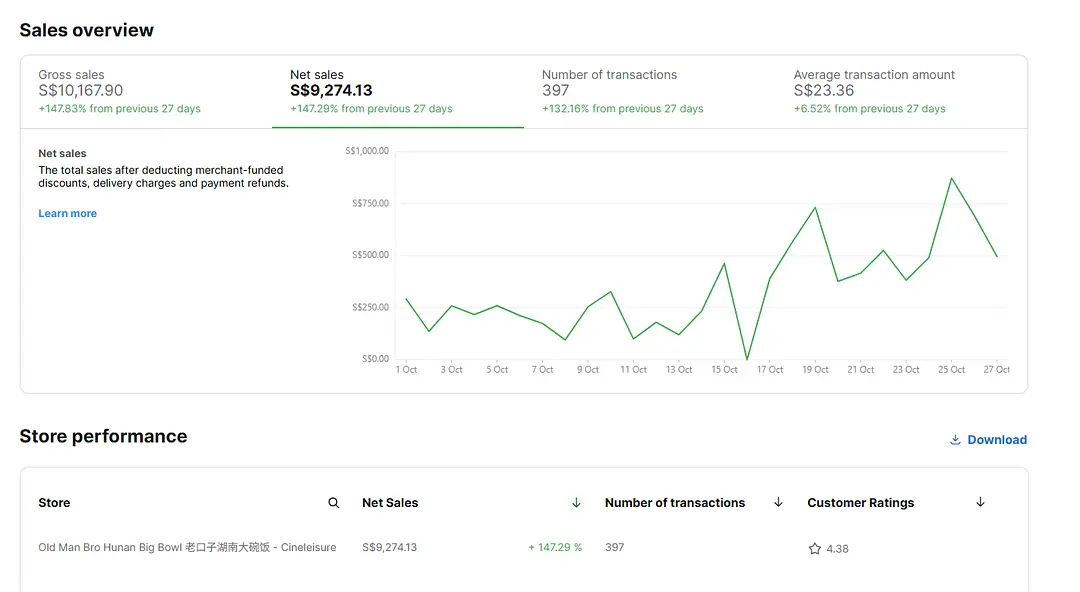Select the Net sales tab

click(x=397, y=91)
